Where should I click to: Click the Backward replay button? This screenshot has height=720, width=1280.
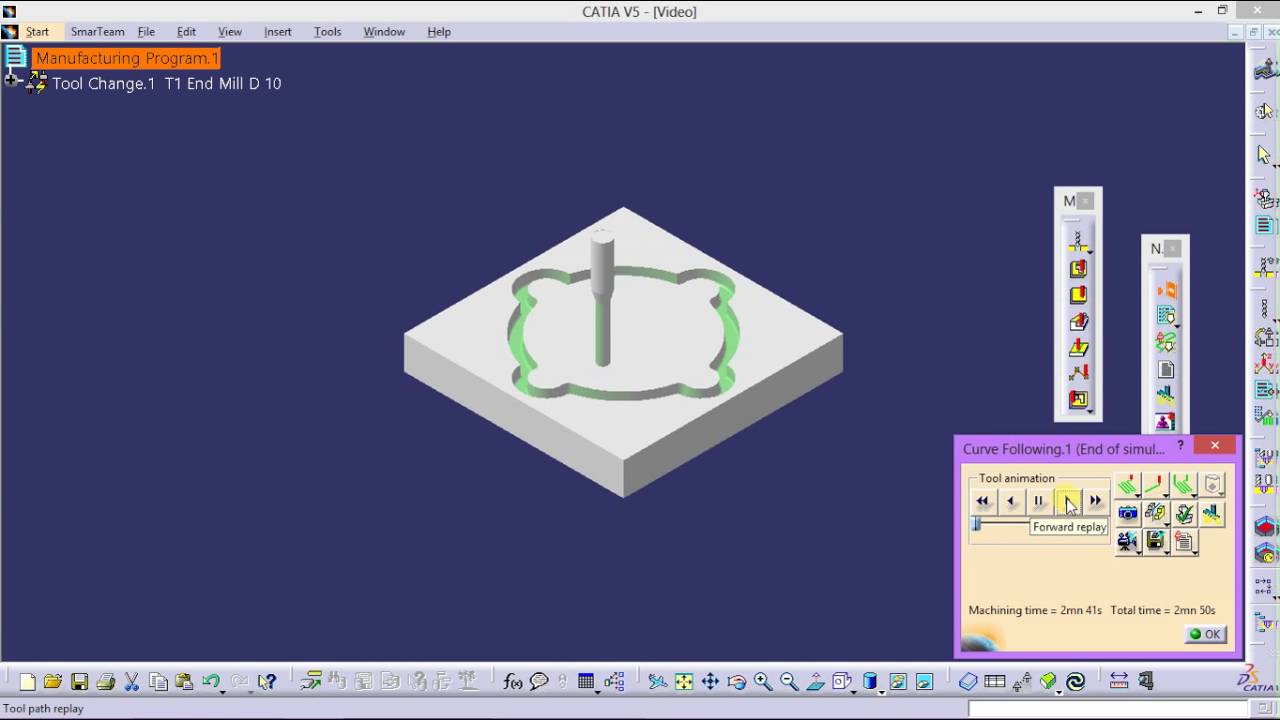click(x=1011, y=501)
